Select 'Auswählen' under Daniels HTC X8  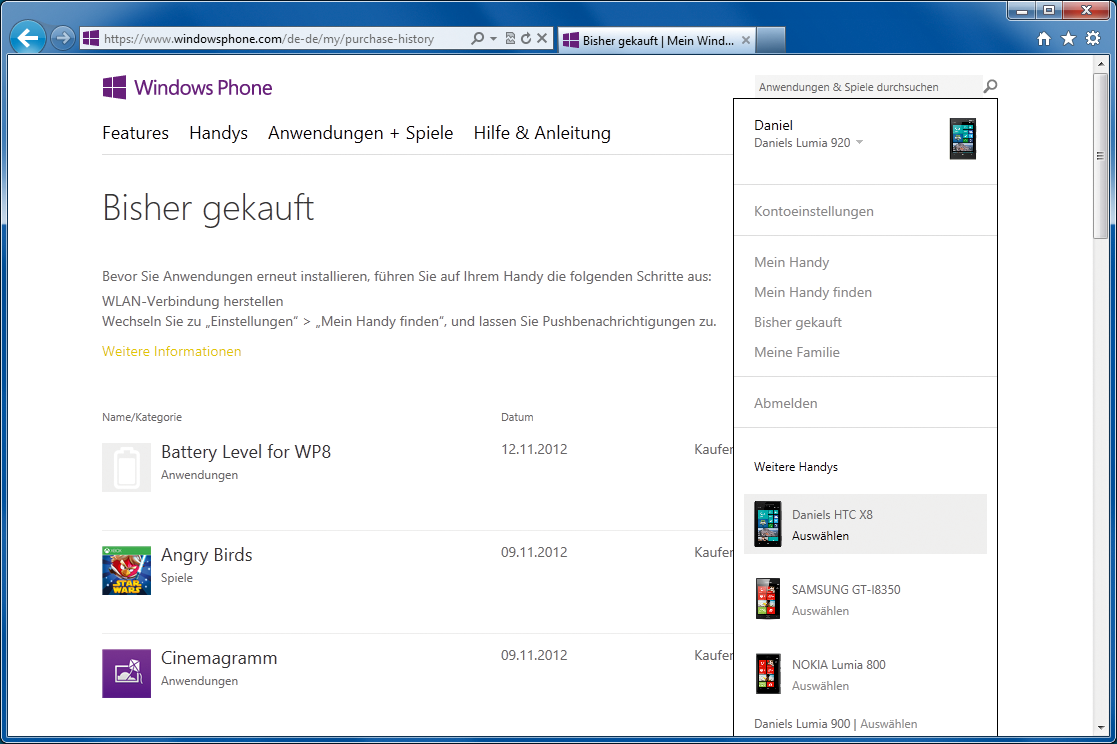[x=821, y=536]
